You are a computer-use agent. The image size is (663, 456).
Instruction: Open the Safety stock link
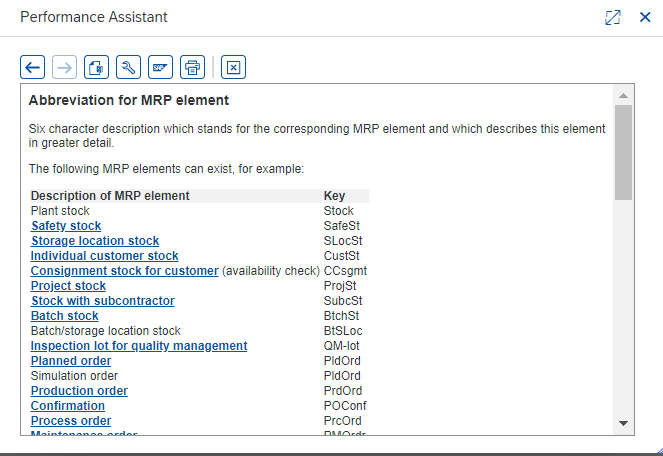66,226
